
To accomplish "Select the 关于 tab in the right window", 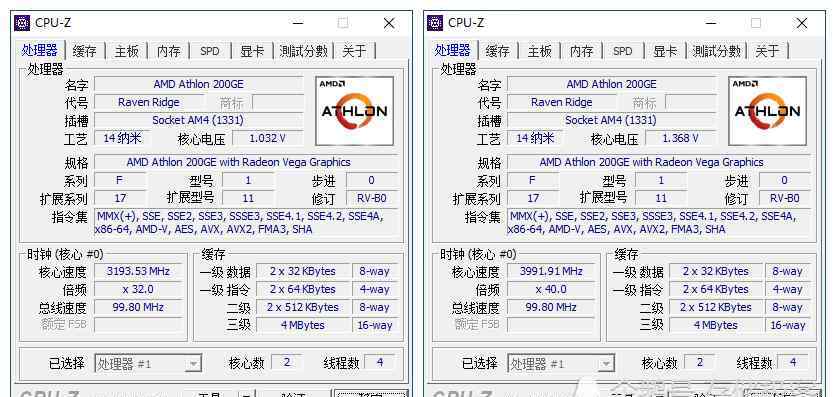I will pyautogui.click(x=768, y=51).
